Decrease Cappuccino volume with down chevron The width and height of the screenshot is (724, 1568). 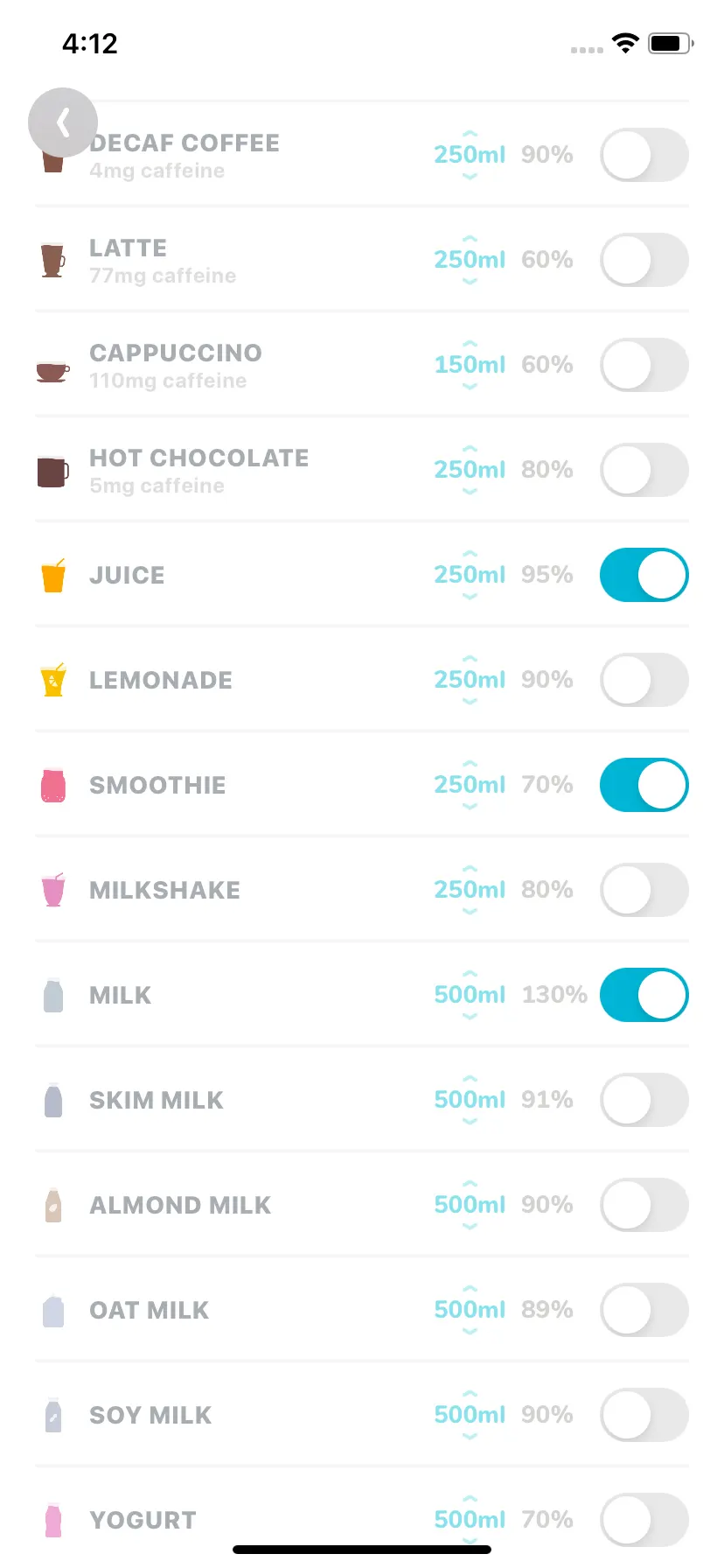click(x=470, y=386)
